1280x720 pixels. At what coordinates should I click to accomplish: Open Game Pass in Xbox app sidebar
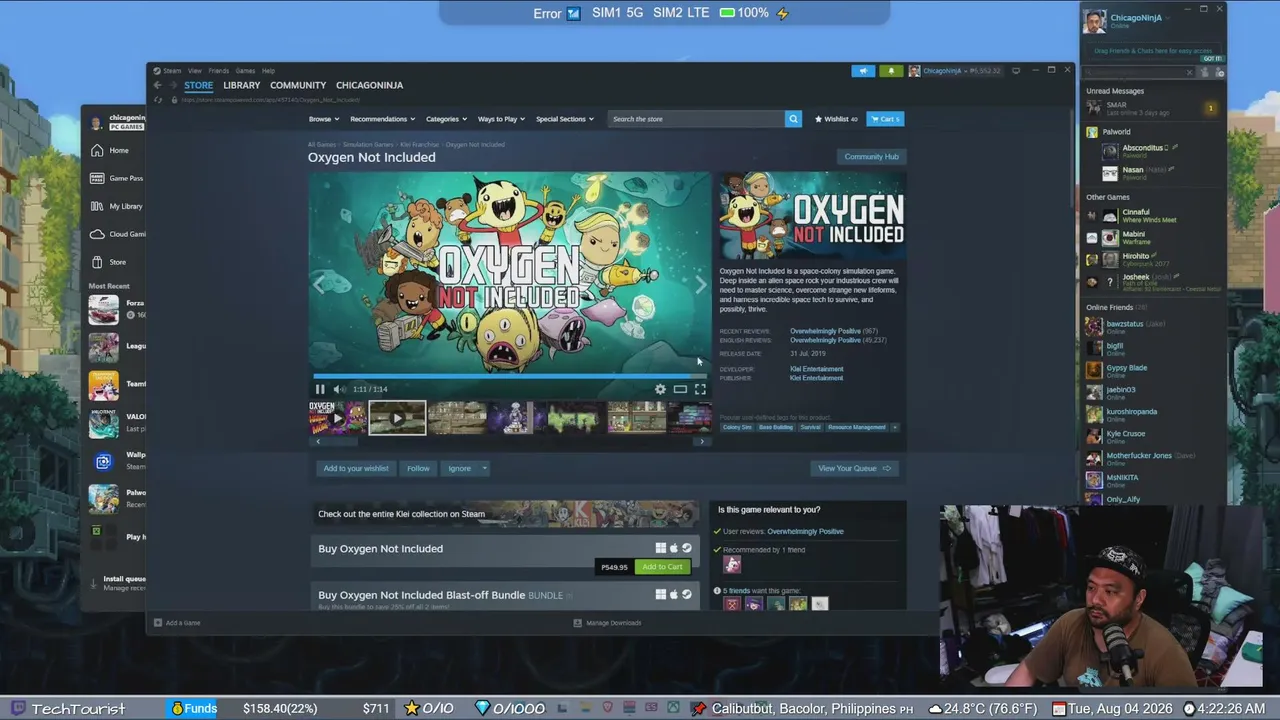[116, 178]
